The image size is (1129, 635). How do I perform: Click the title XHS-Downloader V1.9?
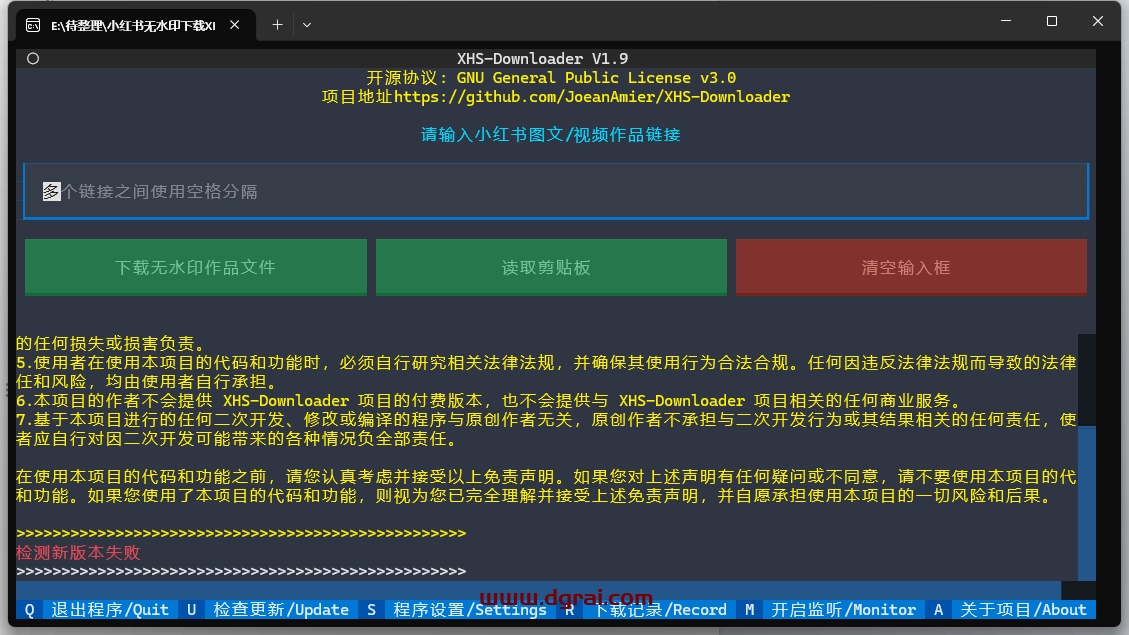click(x=542, y=58)
